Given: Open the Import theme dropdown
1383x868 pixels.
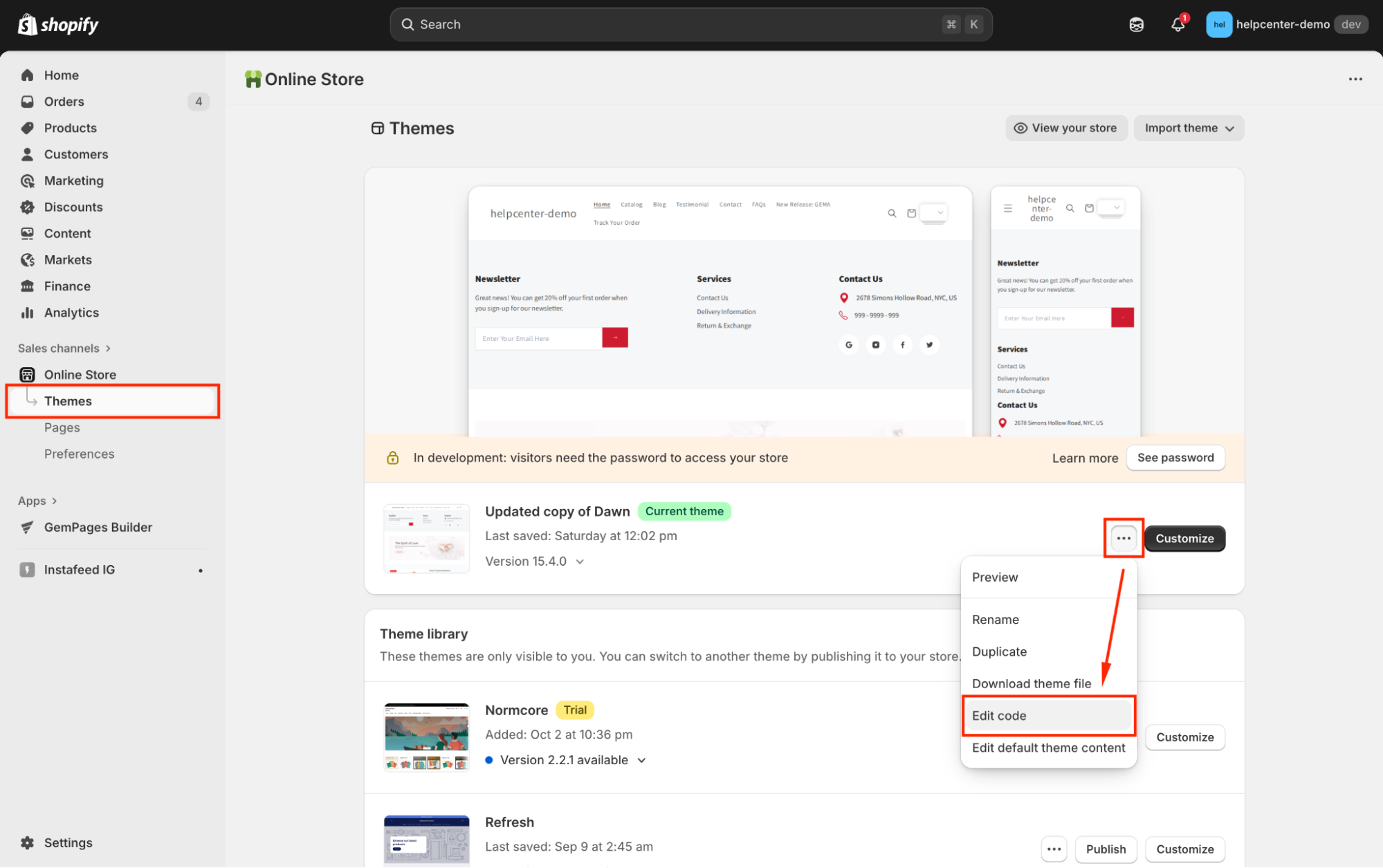Looking at the screenshot, I should click(x=1189, y=128).
